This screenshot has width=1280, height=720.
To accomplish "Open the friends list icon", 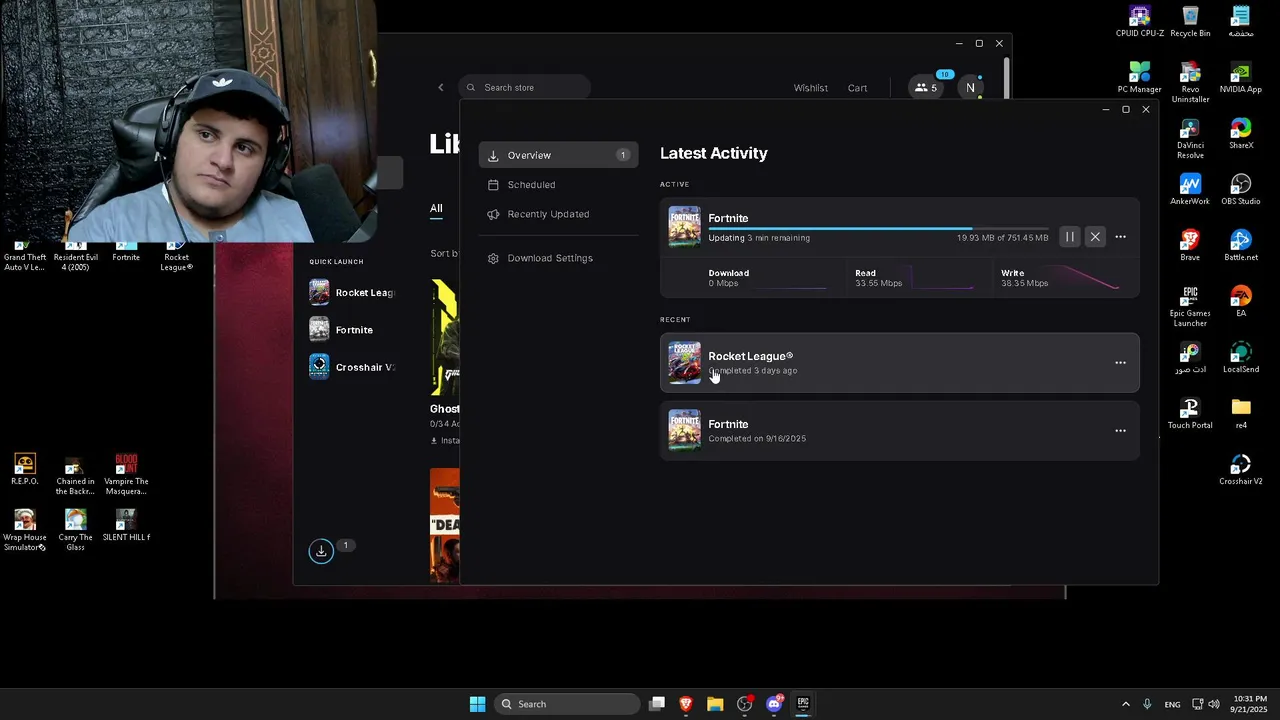I will tap(927, 88).
